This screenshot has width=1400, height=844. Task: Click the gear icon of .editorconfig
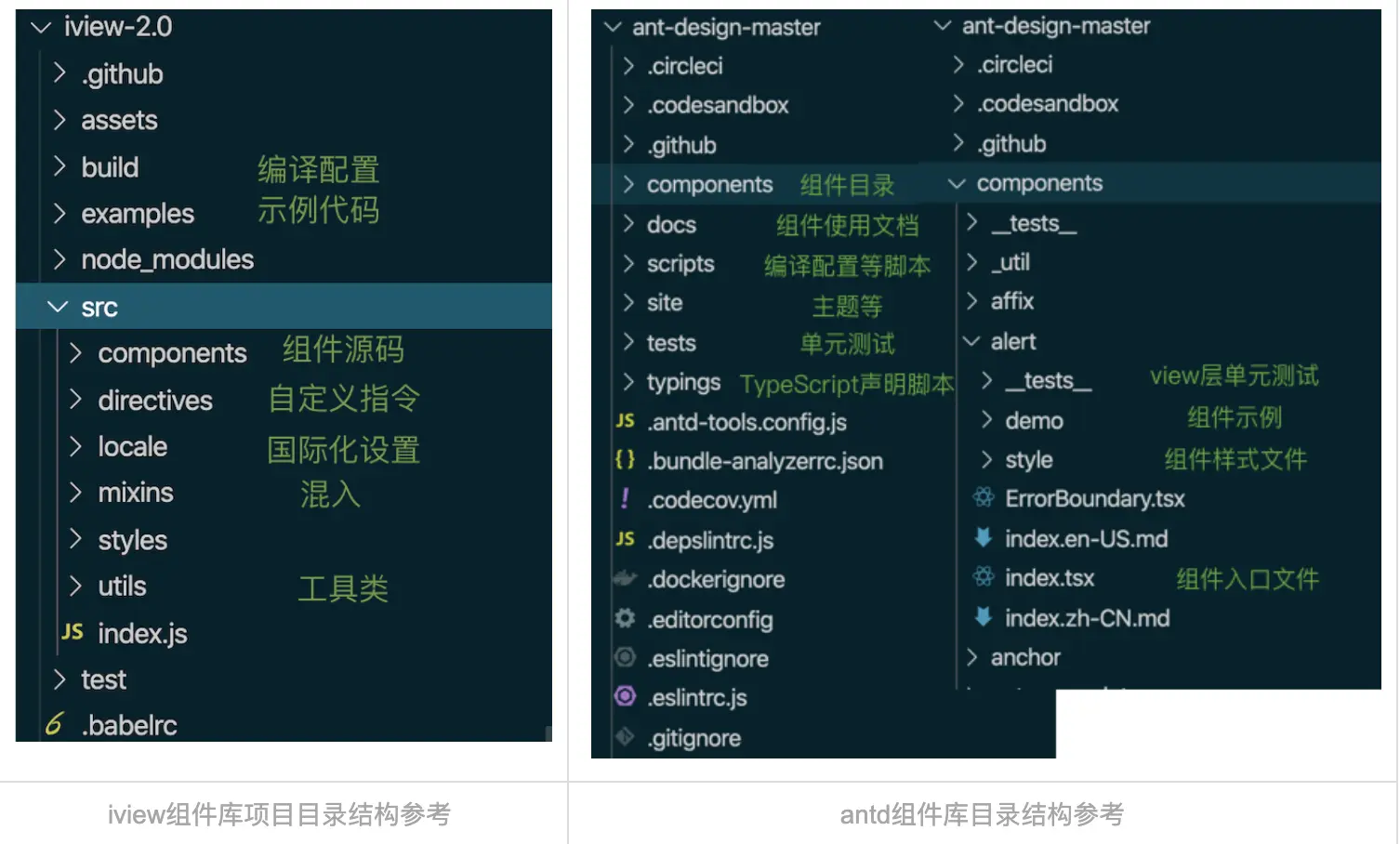626,618
